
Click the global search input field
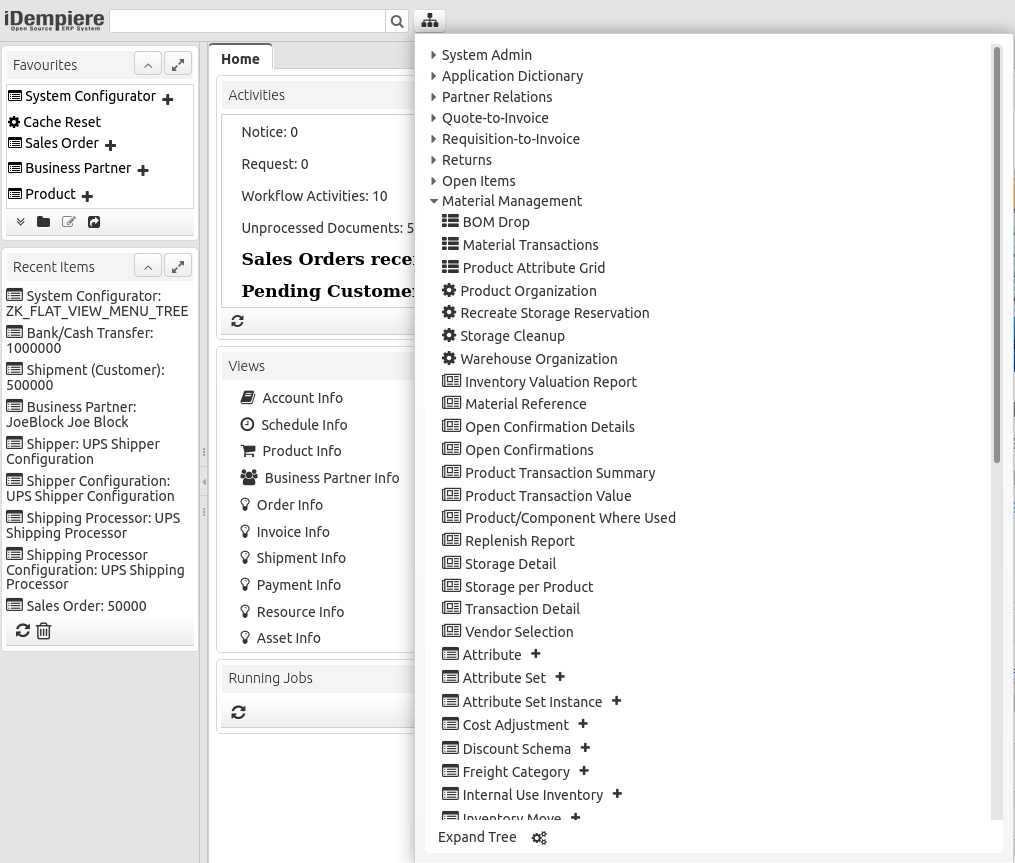click(247, 21)
